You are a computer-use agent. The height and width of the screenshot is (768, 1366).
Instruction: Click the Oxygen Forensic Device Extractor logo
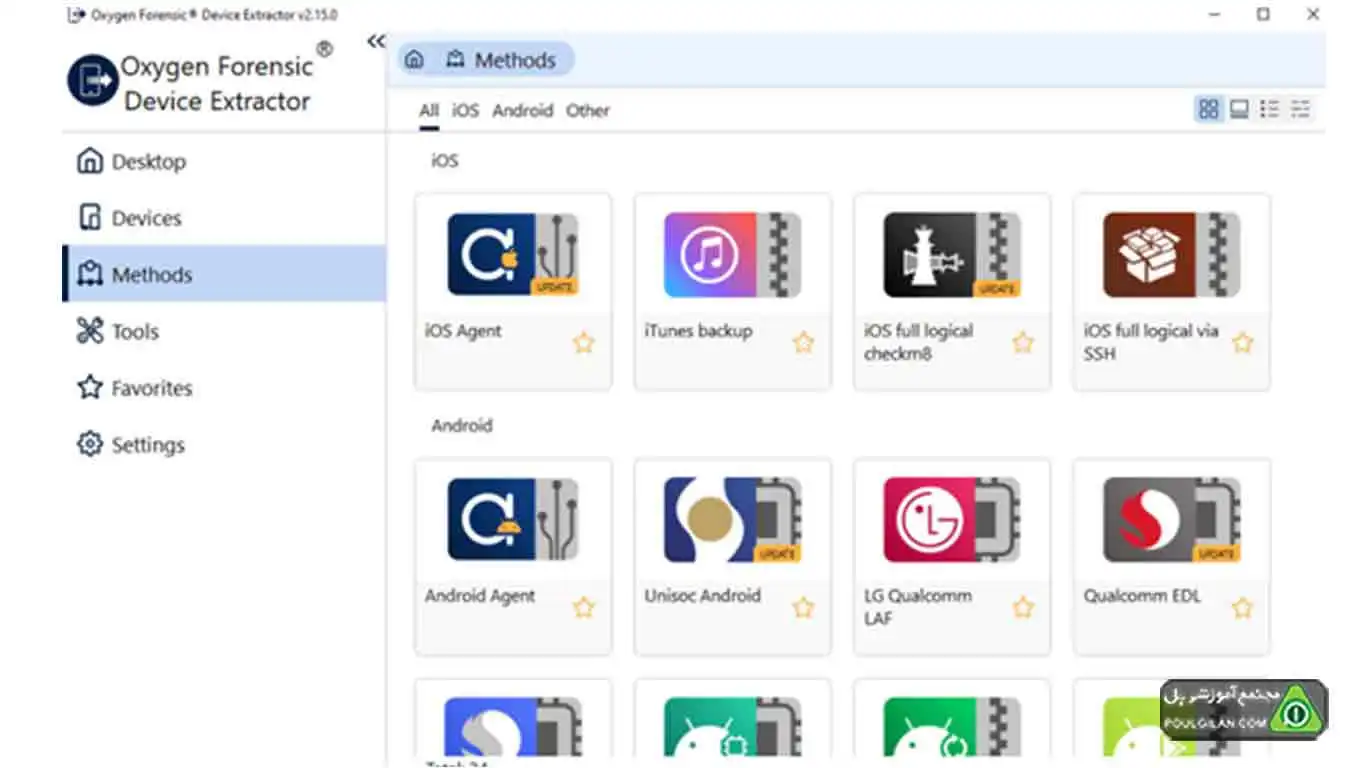[x=93, y=80]
